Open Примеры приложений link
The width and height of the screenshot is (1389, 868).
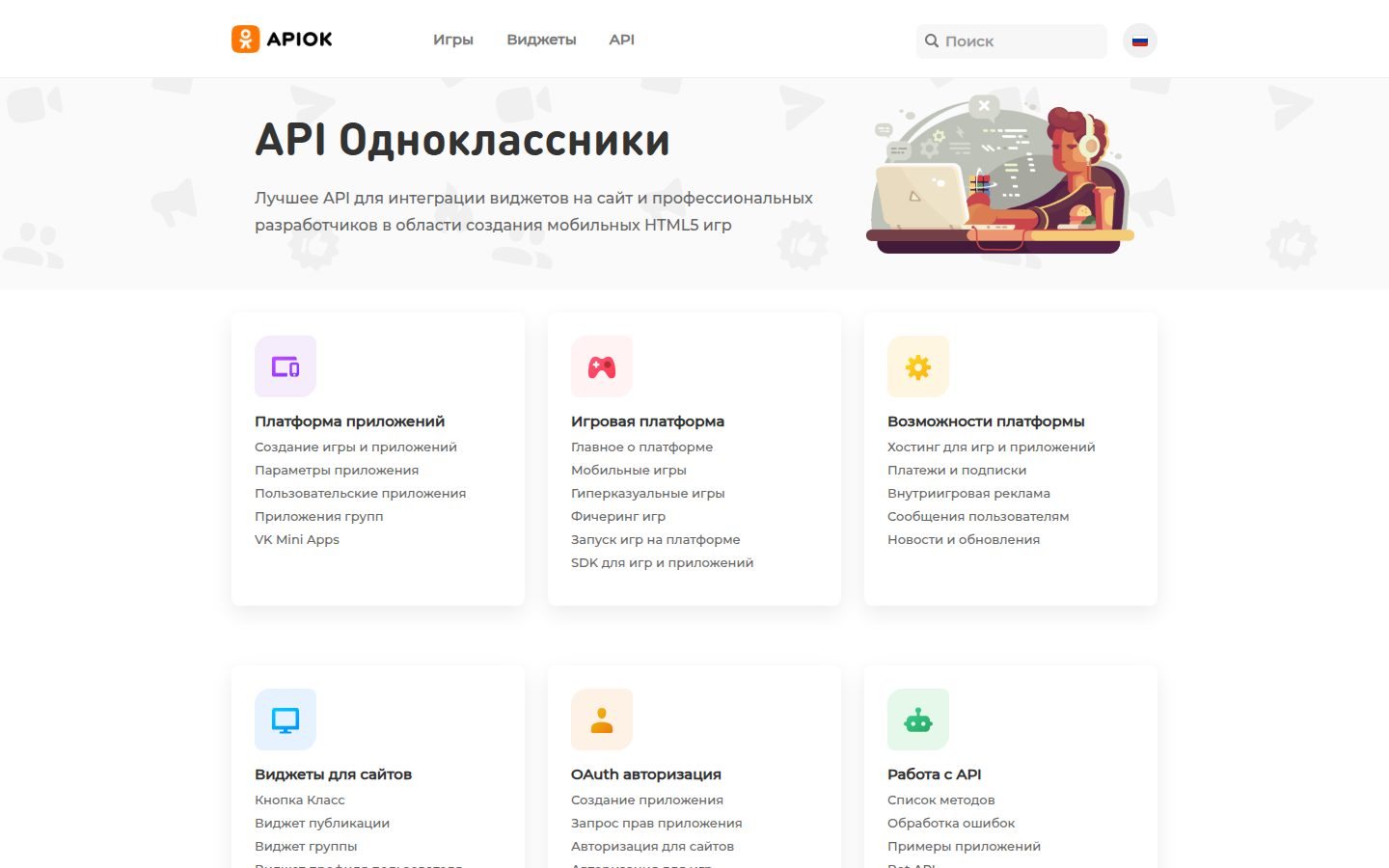click(964, 846)
